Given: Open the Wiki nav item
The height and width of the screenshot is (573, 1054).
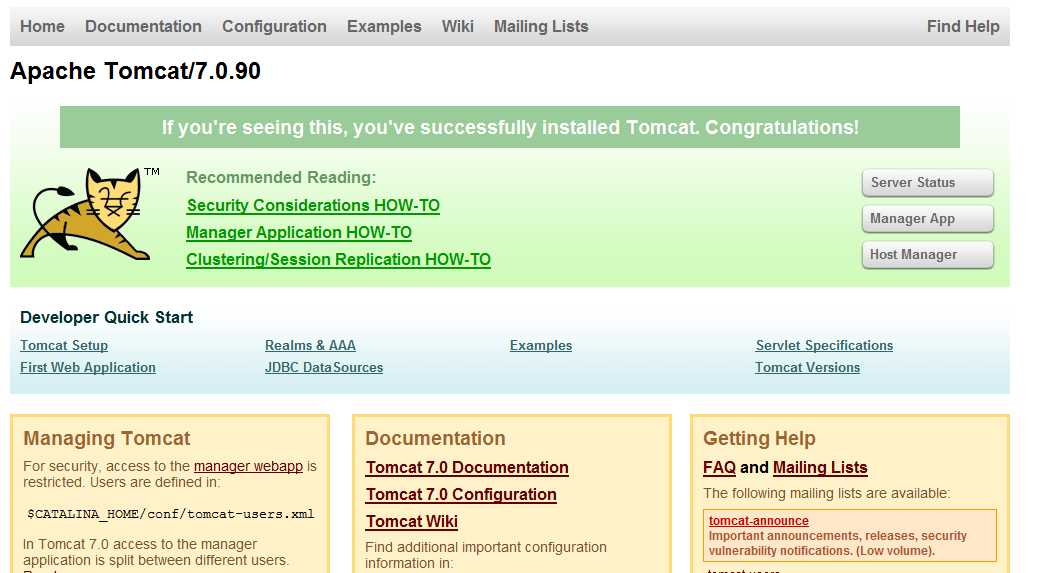Looking at the screenshot, I should click(458, 26).
